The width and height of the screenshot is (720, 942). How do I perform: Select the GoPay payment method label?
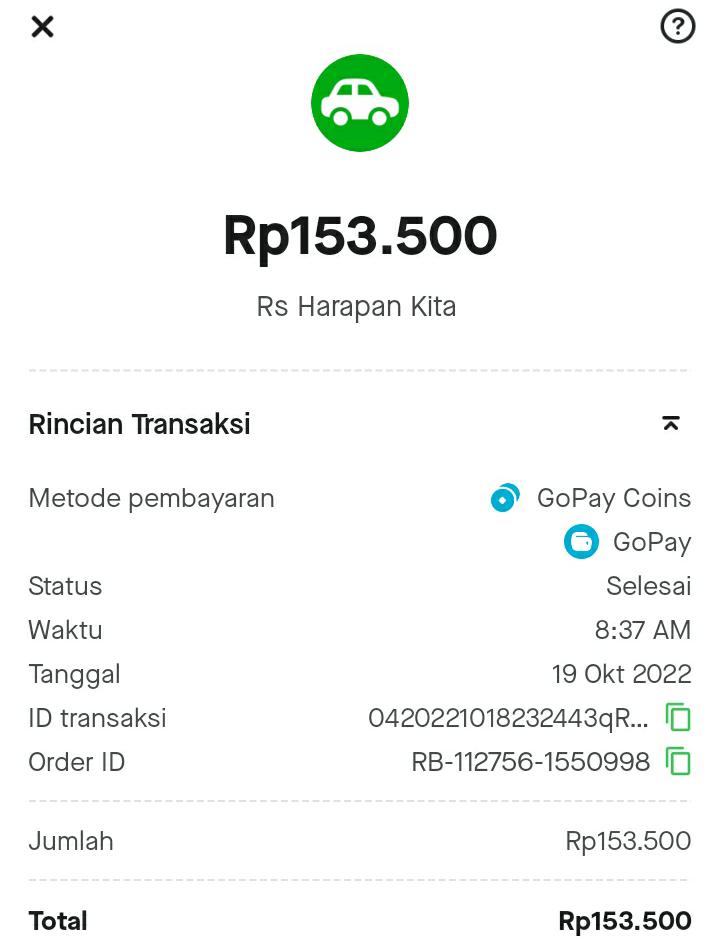tap(651, 542)
